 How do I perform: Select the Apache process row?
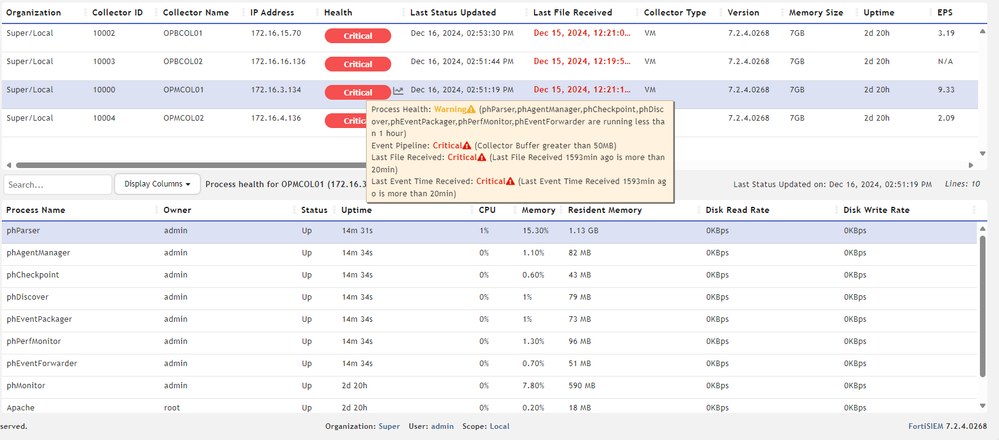pyautogui.click(x=489, y=406)
